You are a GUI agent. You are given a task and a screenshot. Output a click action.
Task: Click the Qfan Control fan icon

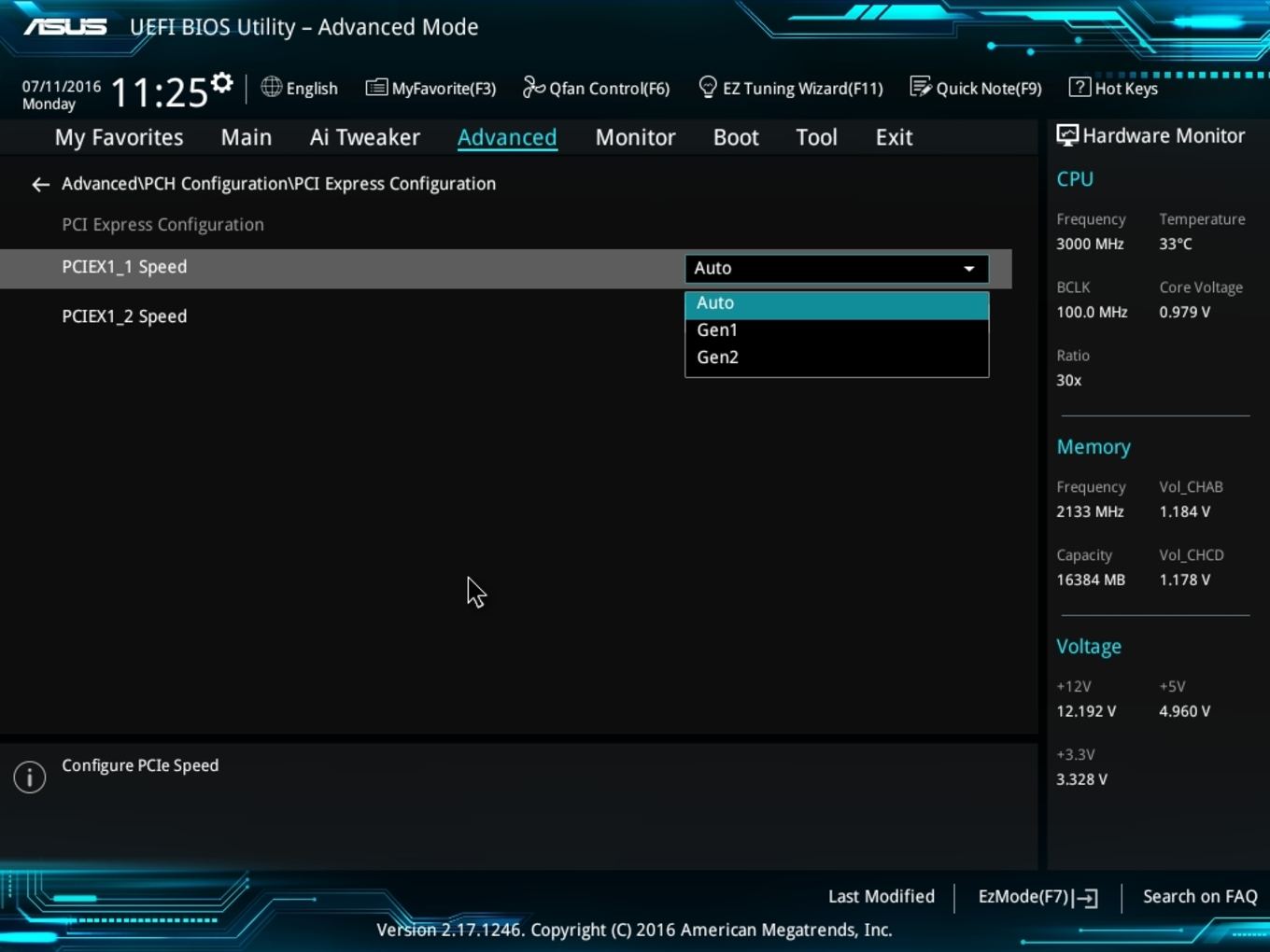tap(533, 87)
